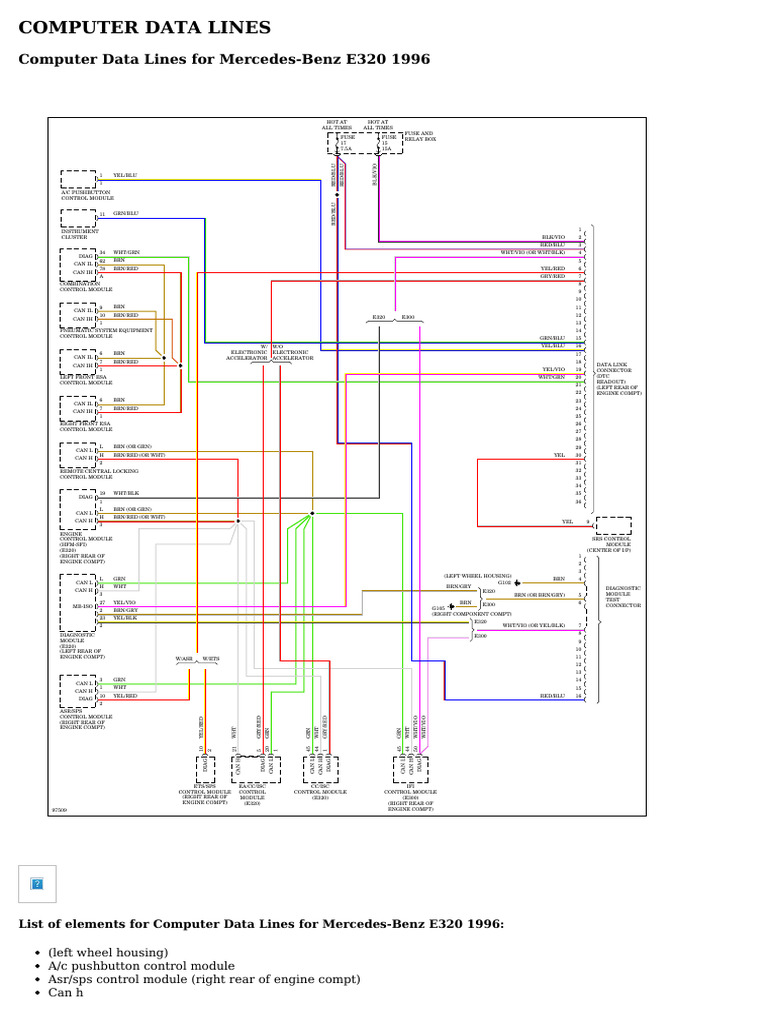Click the "GRY/RED" label at data link pin 7
768x1024 pixels.
(552, 276)
